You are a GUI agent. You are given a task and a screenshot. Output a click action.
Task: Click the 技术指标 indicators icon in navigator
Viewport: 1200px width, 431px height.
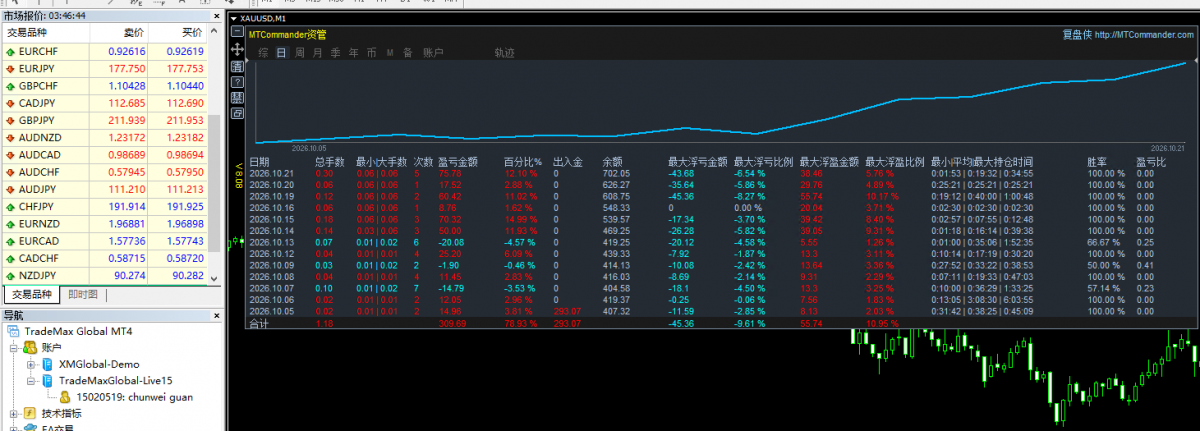click(30, 413)
